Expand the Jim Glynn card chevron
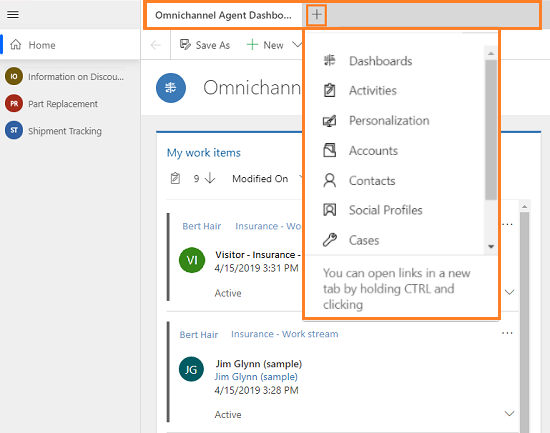The width and height of the screenshot is (550, 433). click(509, 414)
